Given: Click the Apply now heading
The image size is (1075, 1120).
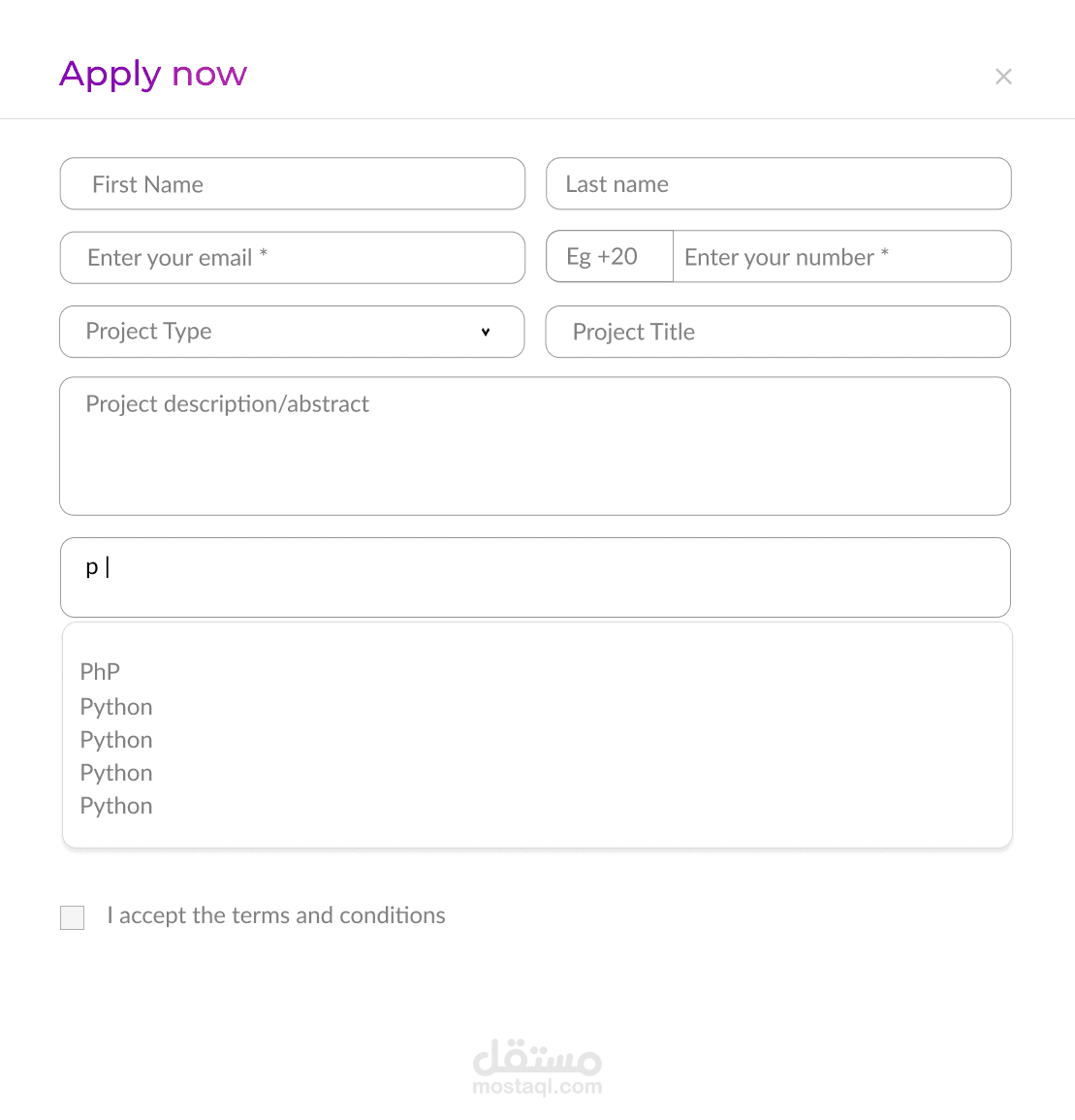Looking at the screenshot, I should tap(153, 75).
